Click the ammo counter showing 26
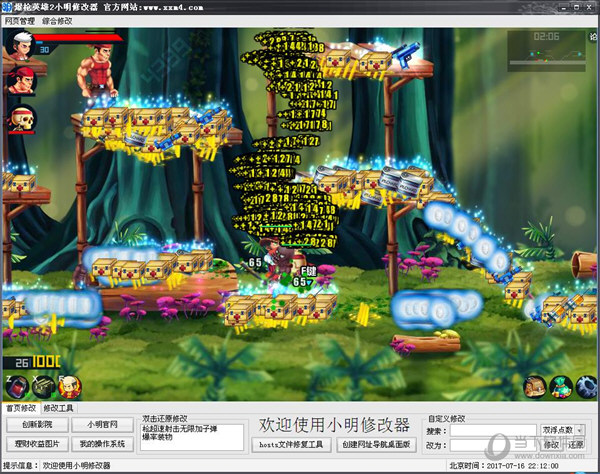600x474 pixels. click(22, 363)
